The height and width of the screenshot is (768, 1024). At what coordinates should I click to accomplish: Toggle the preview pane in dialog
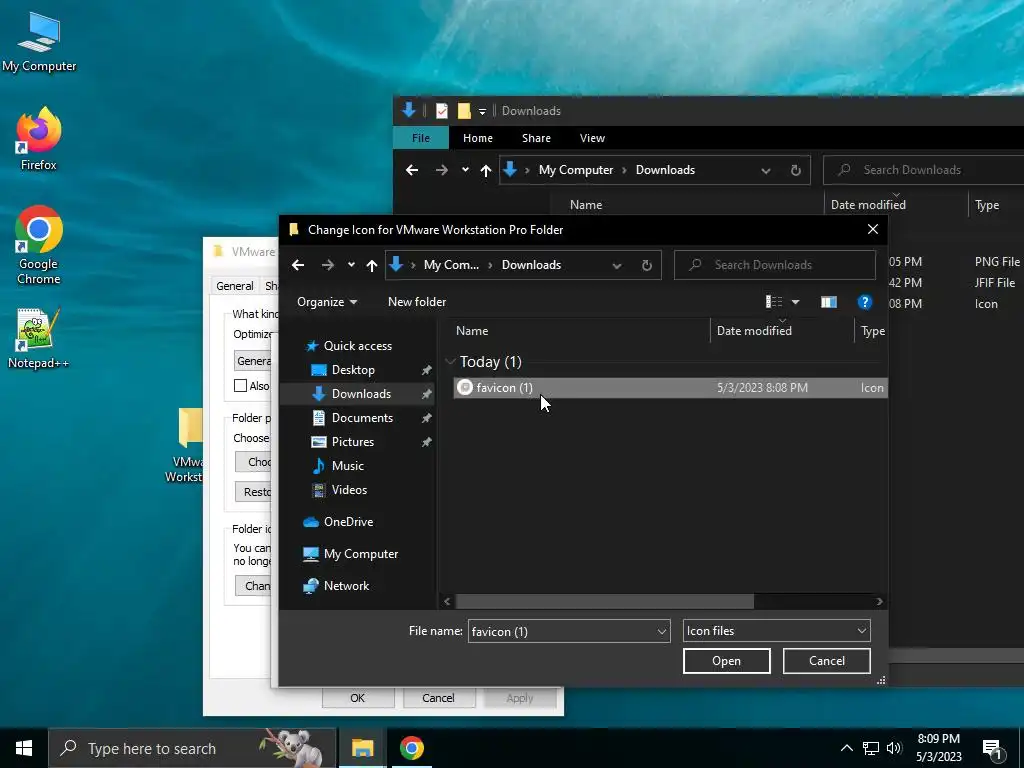[x=829, y=302]
